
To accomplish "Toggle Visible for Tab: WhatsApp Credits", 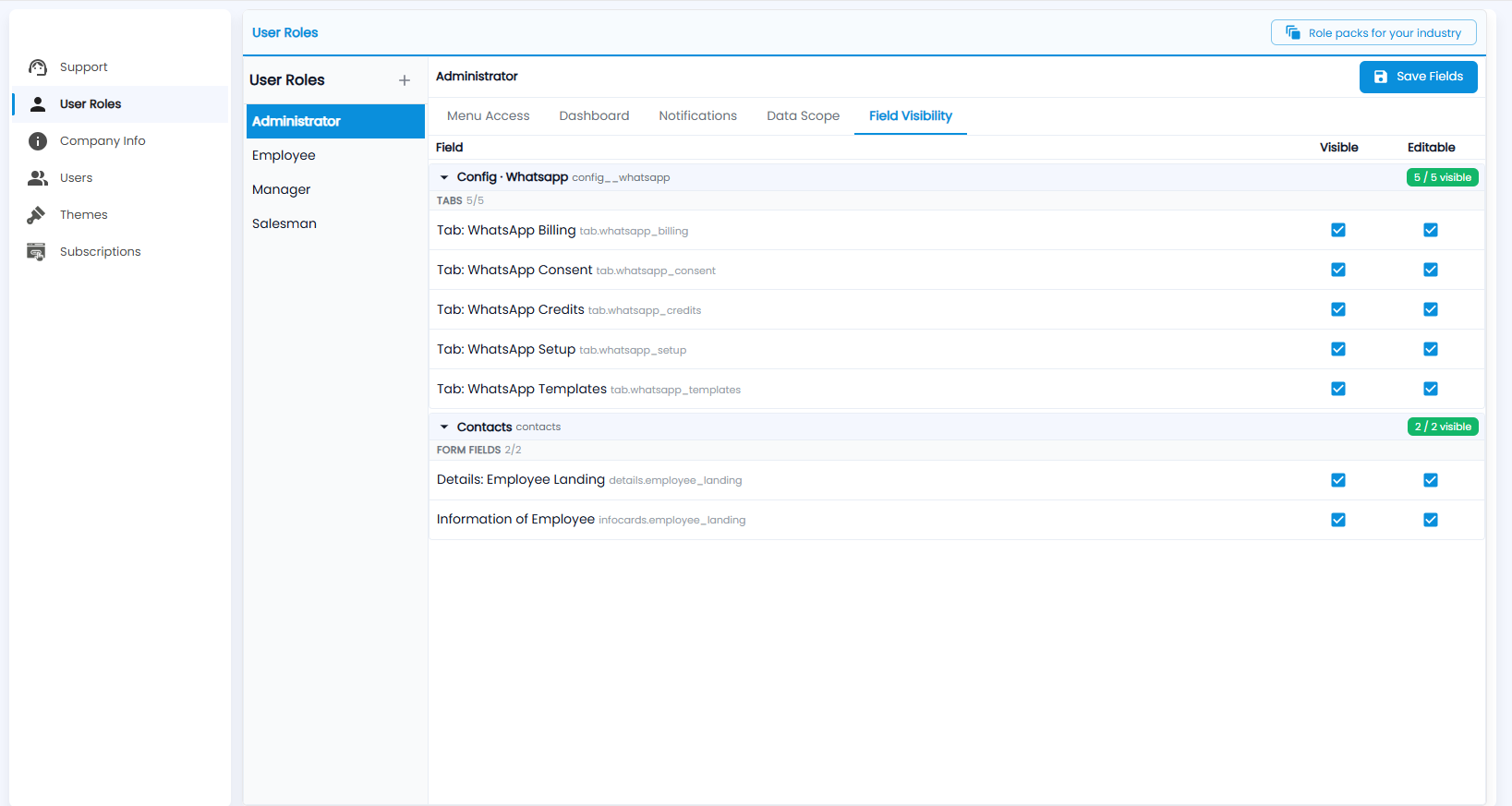I will pyautogui.click(x=1338, y=309).
